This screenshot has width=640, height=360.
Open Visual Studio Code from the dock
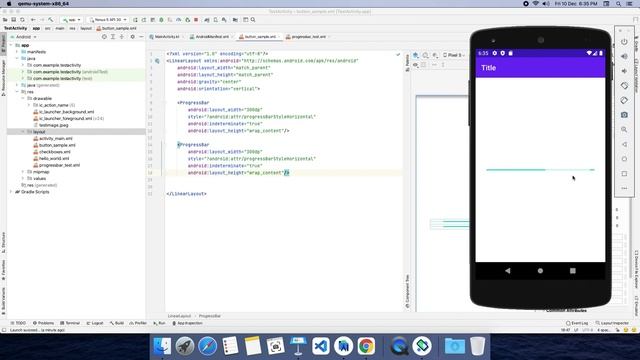(x=321, y=346)
